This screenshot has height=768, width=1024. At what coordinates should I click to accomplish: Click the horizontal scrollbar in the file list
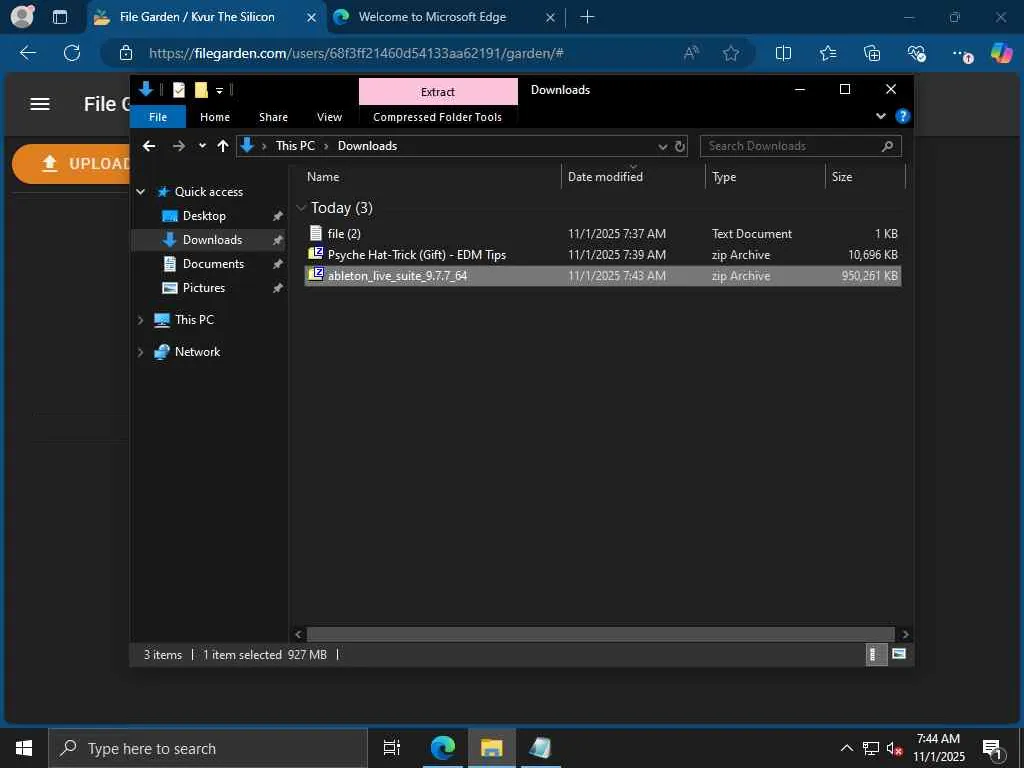[x=600, y=634]
